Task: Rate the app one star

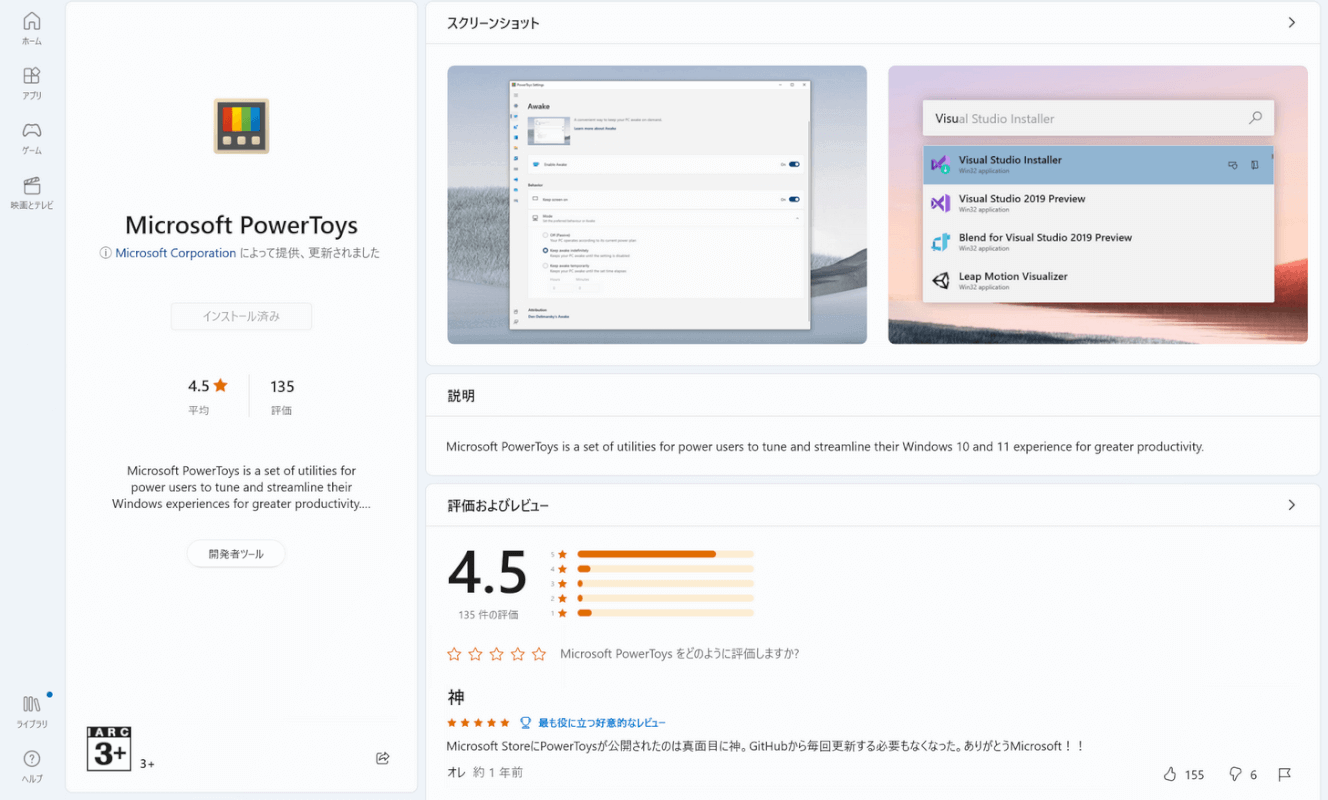Action: coord(454,654)
